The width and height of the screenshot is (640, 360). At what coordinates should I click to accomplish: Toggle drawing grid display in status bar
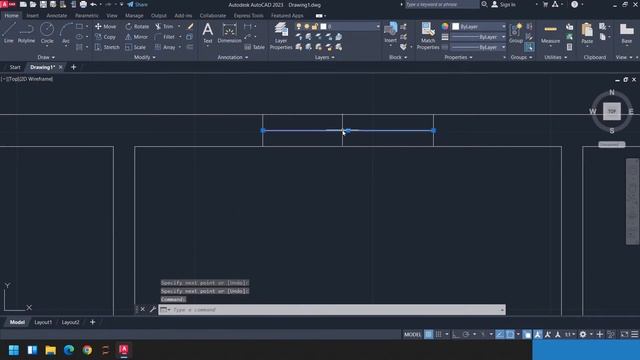(x=429, y=334)
